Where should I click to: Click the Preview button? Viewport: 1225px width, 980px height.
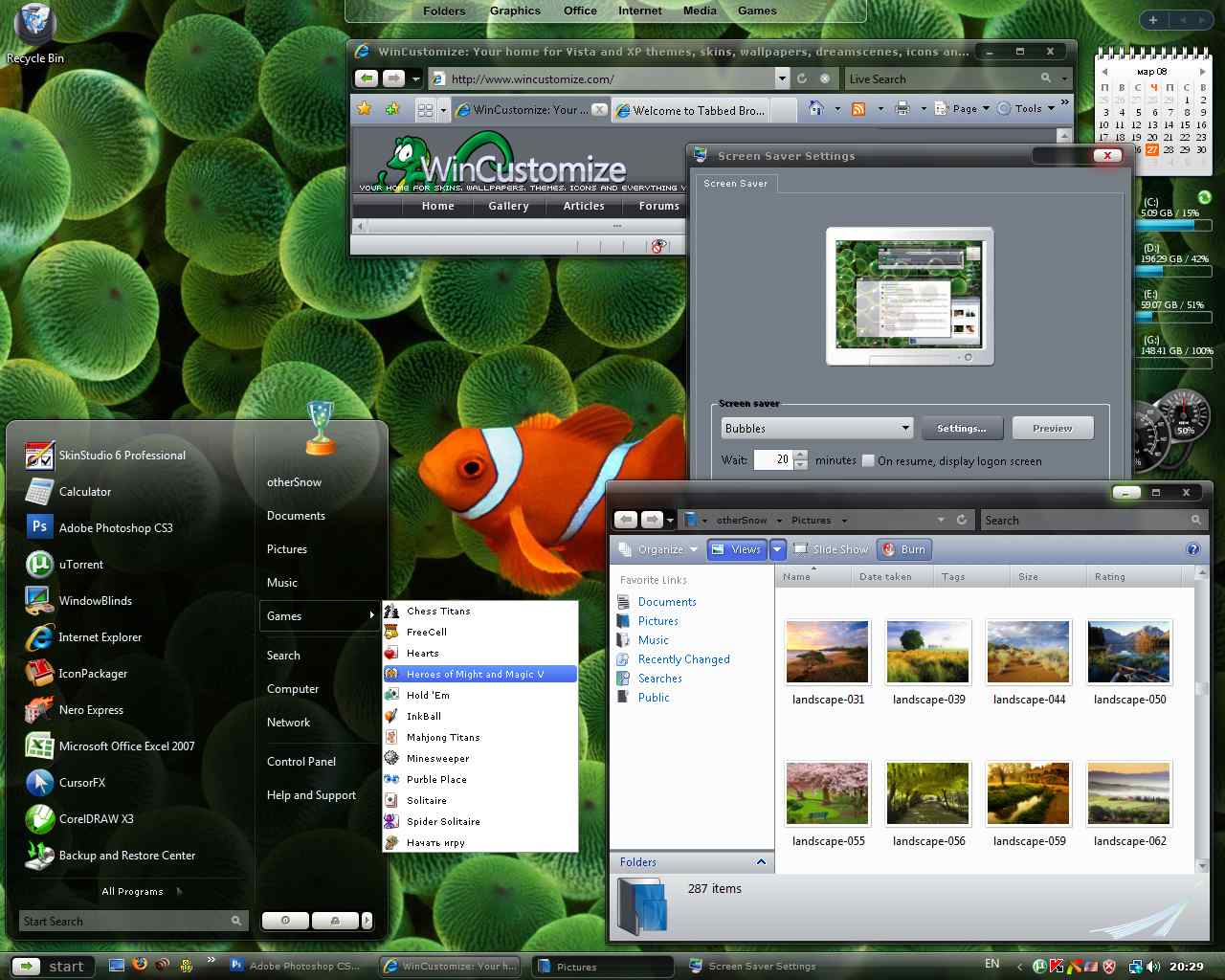pyautogui.click(x=1052, y=428)
